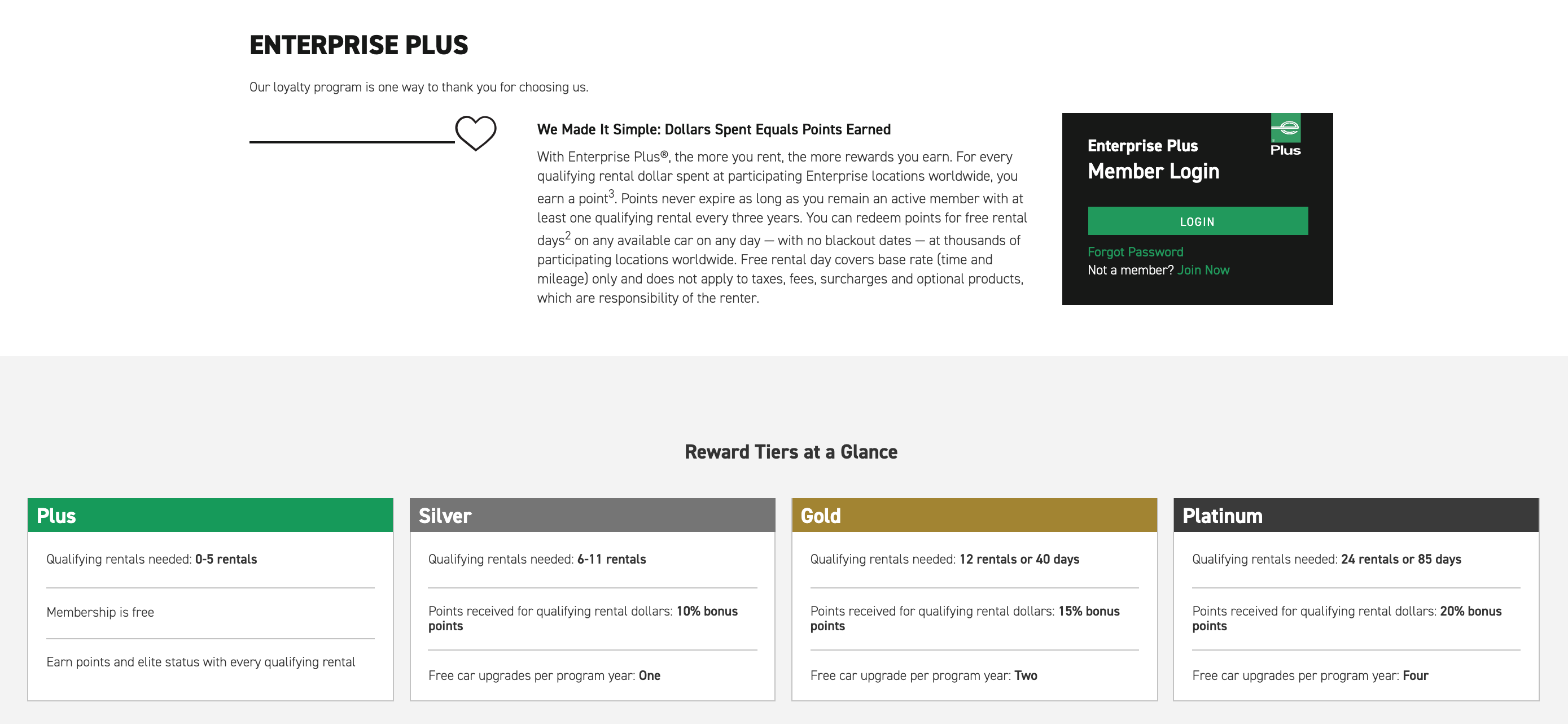
Task: Click the Enterprise Plus logo badge
Action: click(x=1285, y=134)
